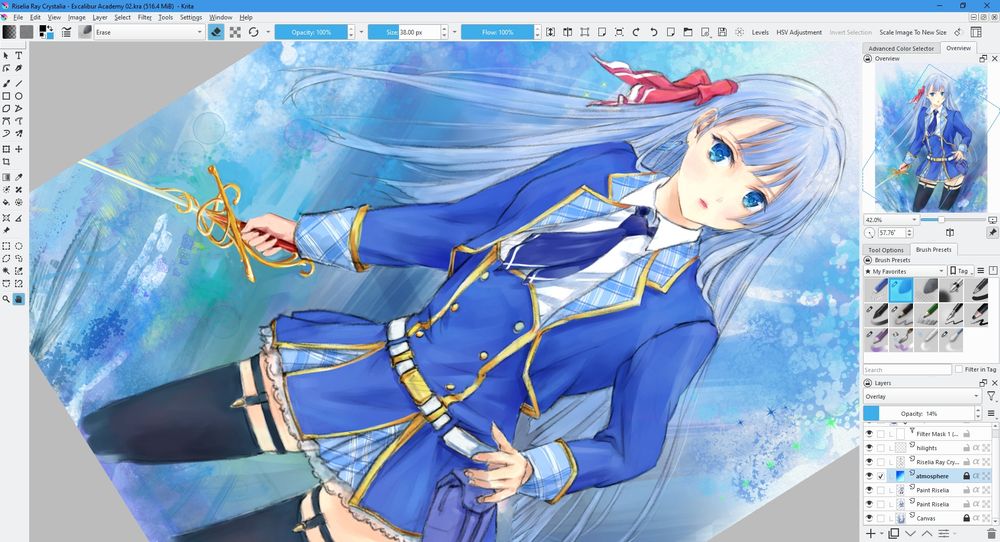Toggle visibility of Filter Mask 1 layer
This screenshot has width=1000, height=542.
click(x=869, y=434)
